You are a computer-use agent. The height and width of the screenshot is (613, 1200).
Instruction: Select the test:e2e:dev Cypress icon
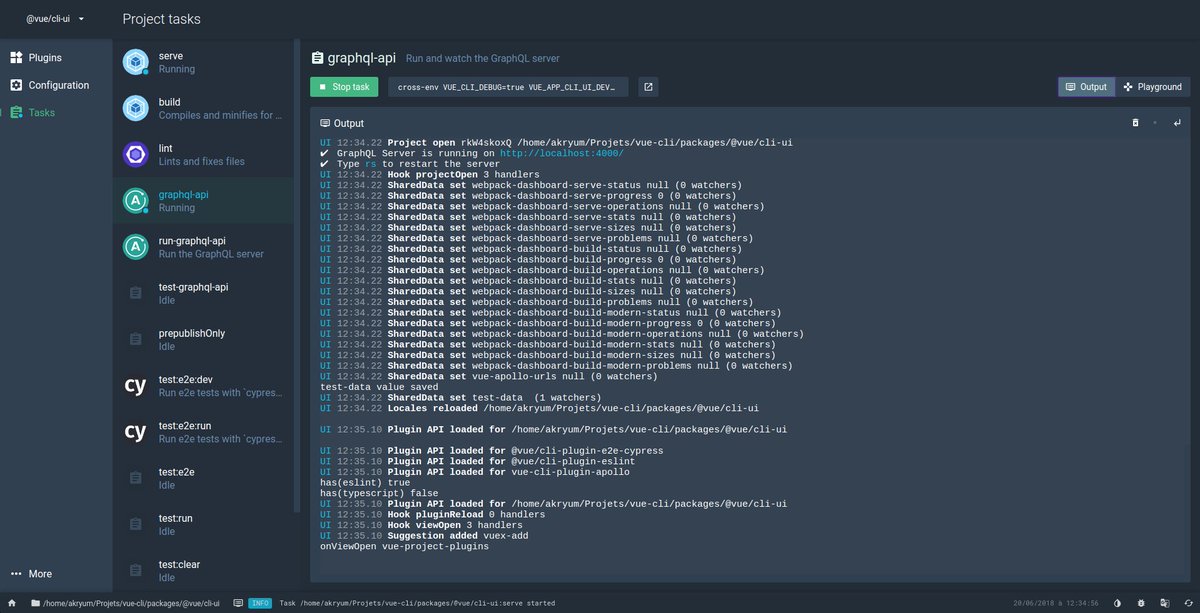[135, 385]
